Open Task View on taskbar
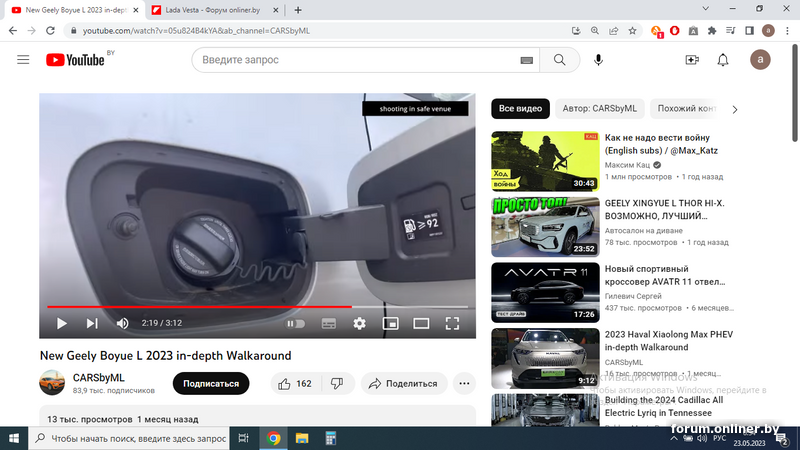 pyautogui.click(x=243, y=438)
